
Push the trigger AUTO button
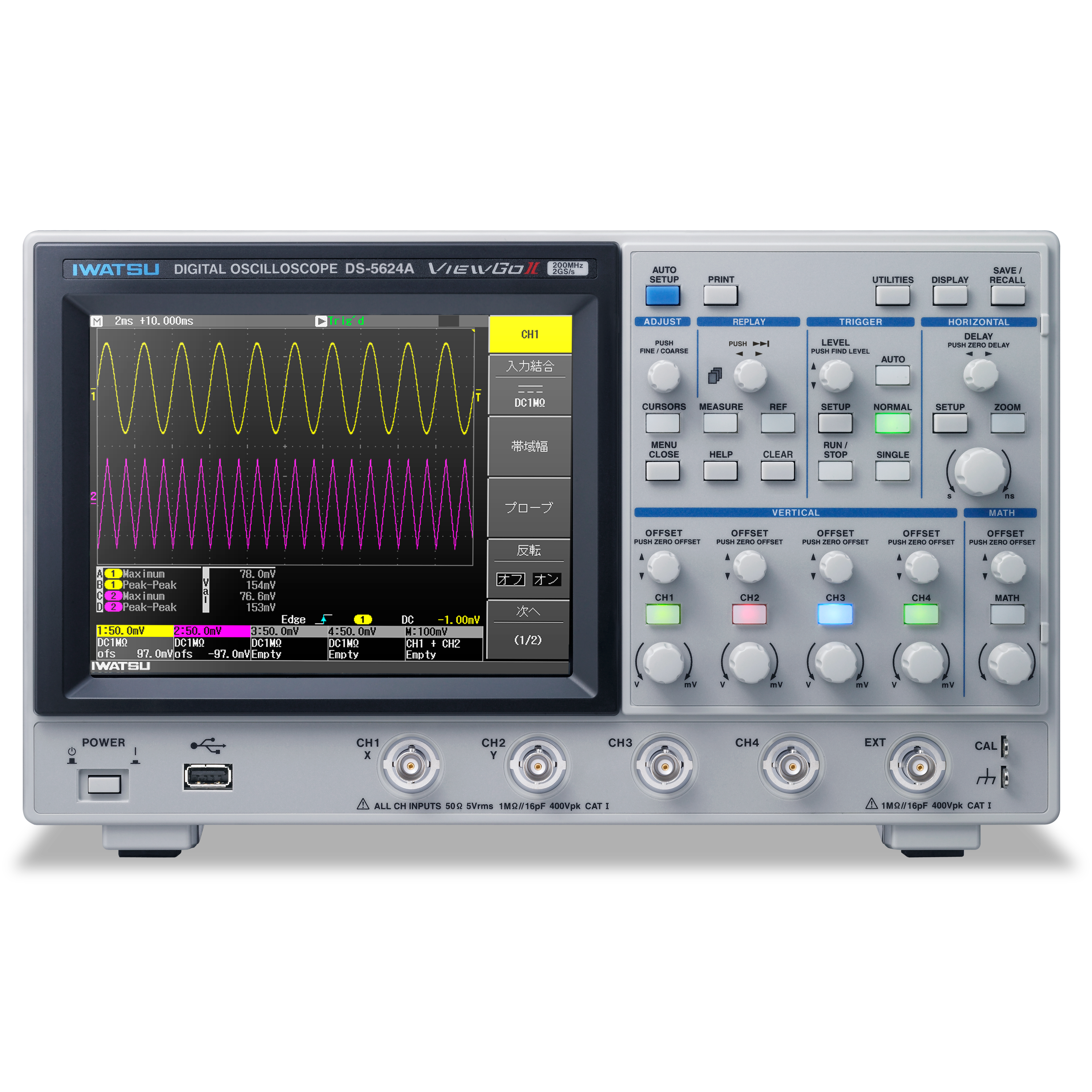893,375
